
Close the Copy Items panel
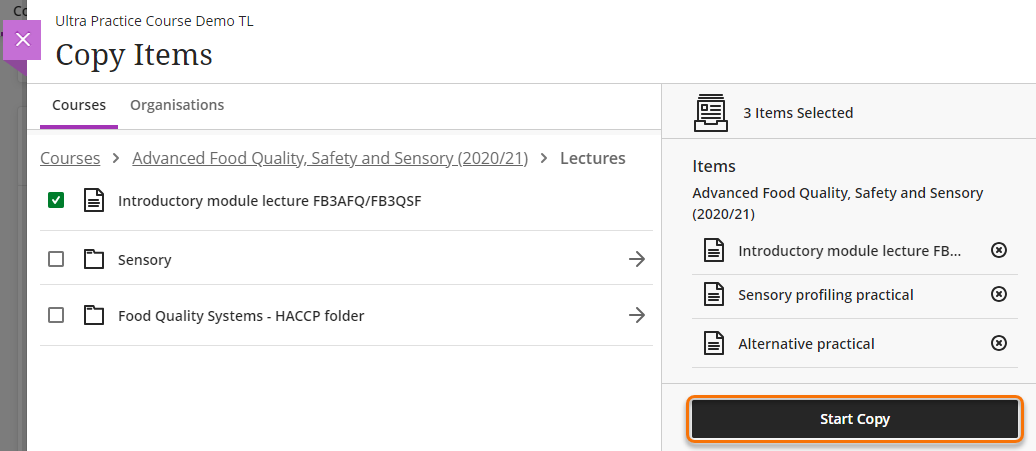coord(23,40)
